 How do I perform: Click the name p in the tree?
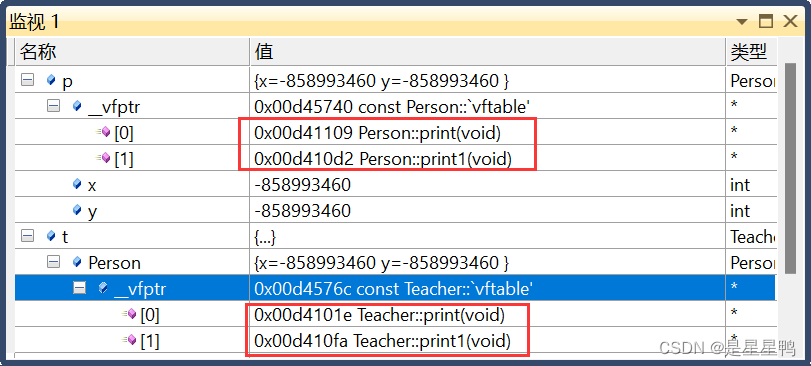67,82
